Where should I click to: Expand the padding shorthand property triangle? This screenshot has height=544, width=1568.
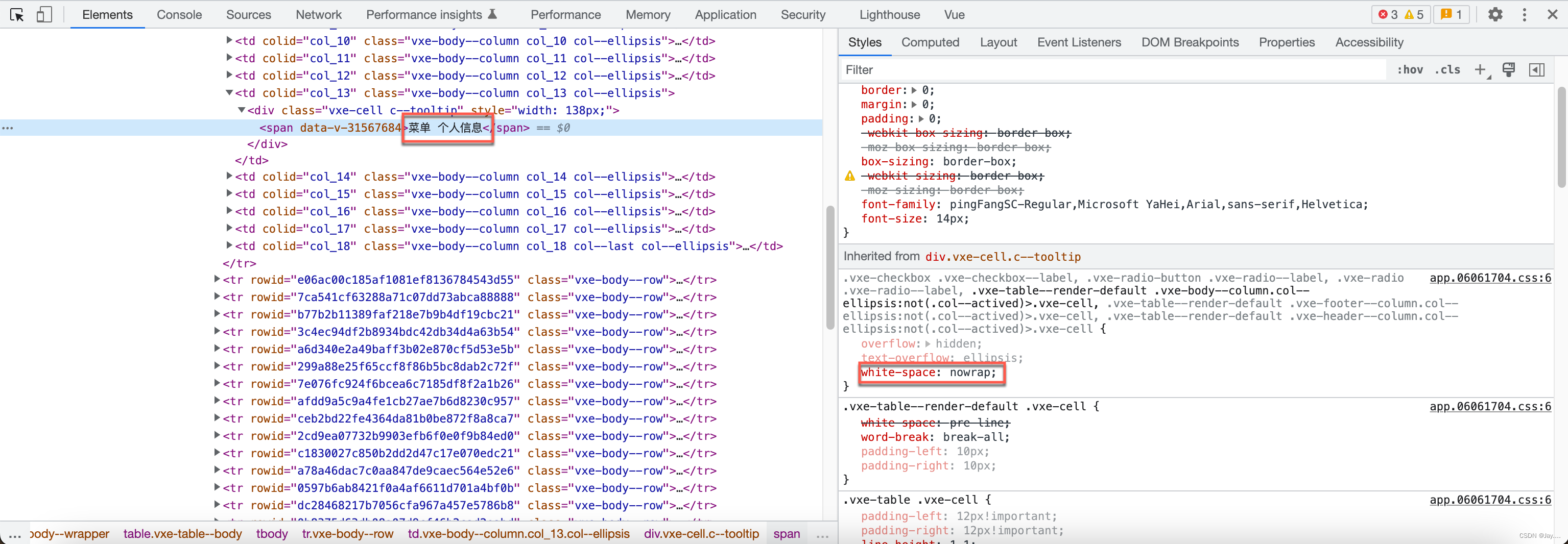921,119
